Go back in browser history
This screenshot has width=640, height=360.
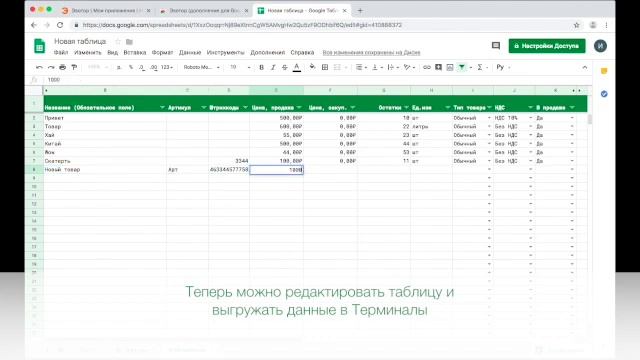(34, 25)
